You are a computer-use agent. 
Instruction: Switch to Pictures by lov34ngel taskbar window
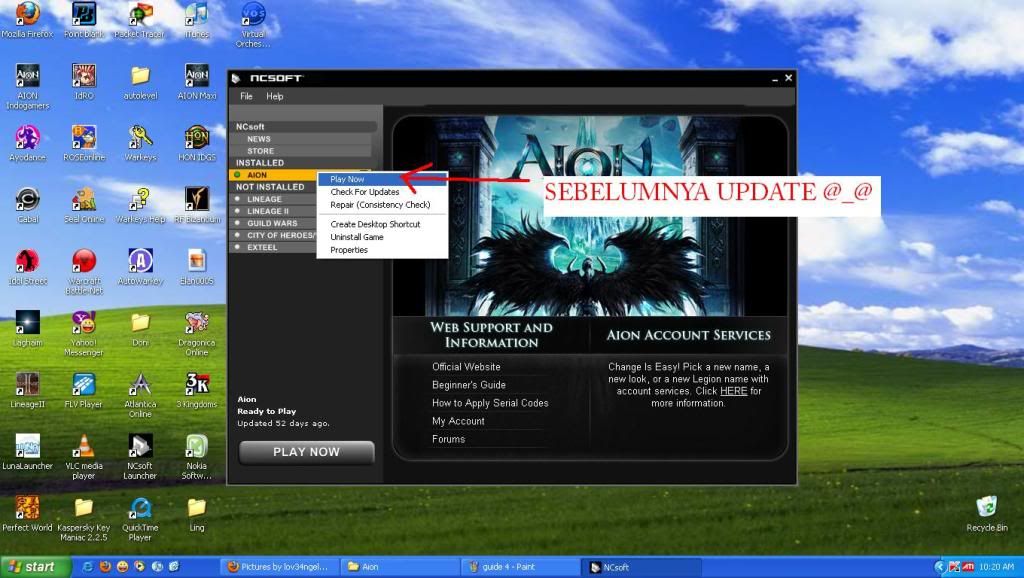point(280,567)
